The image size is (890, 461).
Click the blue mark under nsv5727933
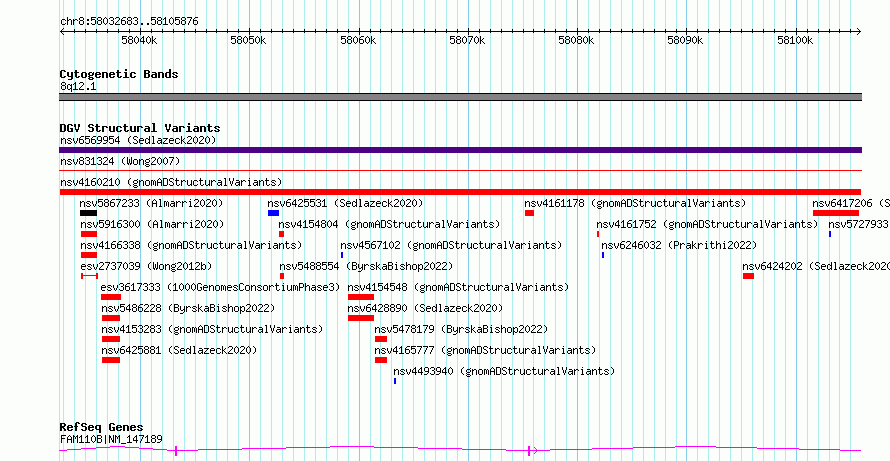(x=830, y=234)
